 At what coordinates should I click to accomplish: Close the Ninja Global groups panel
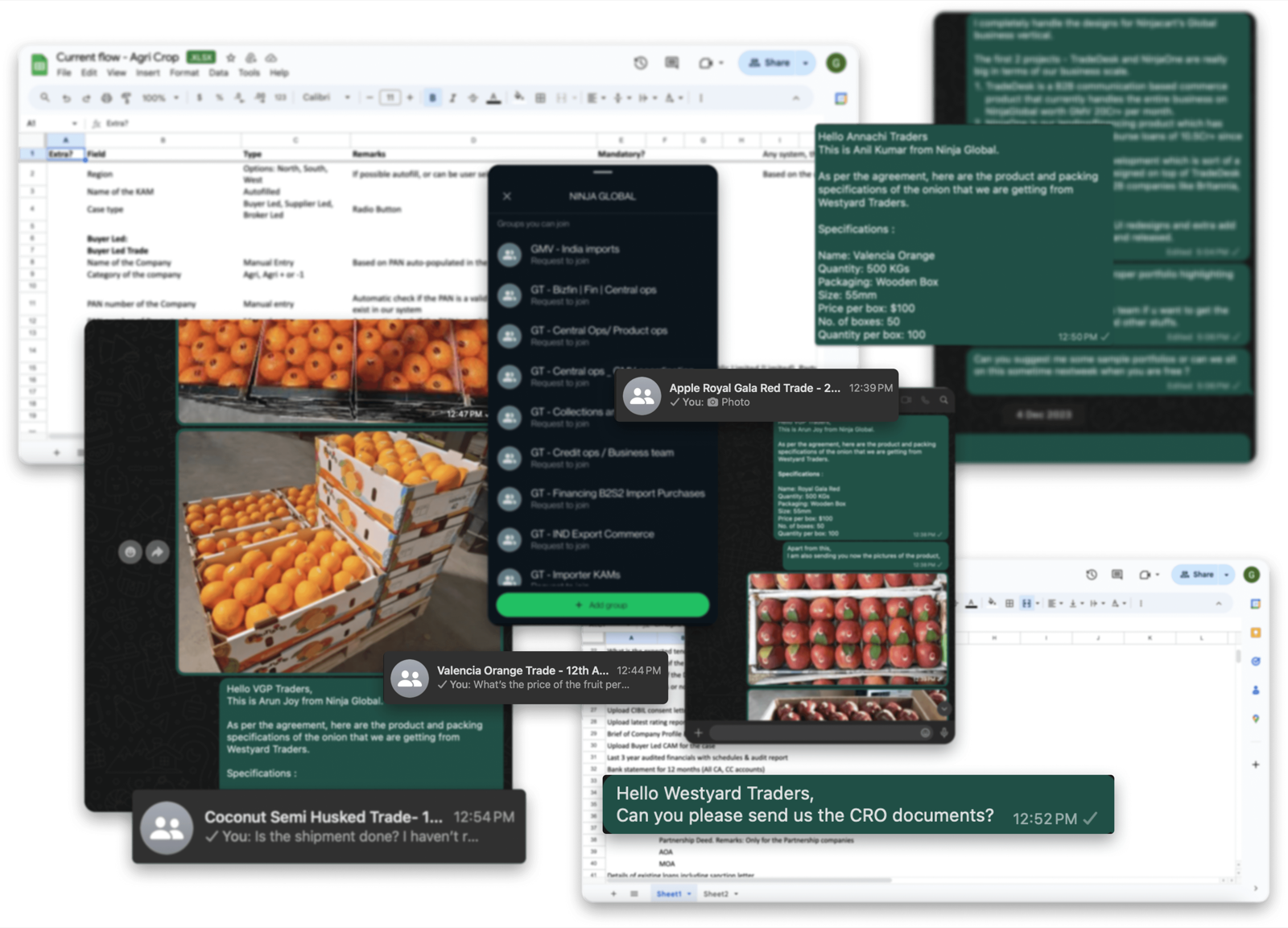506,196
